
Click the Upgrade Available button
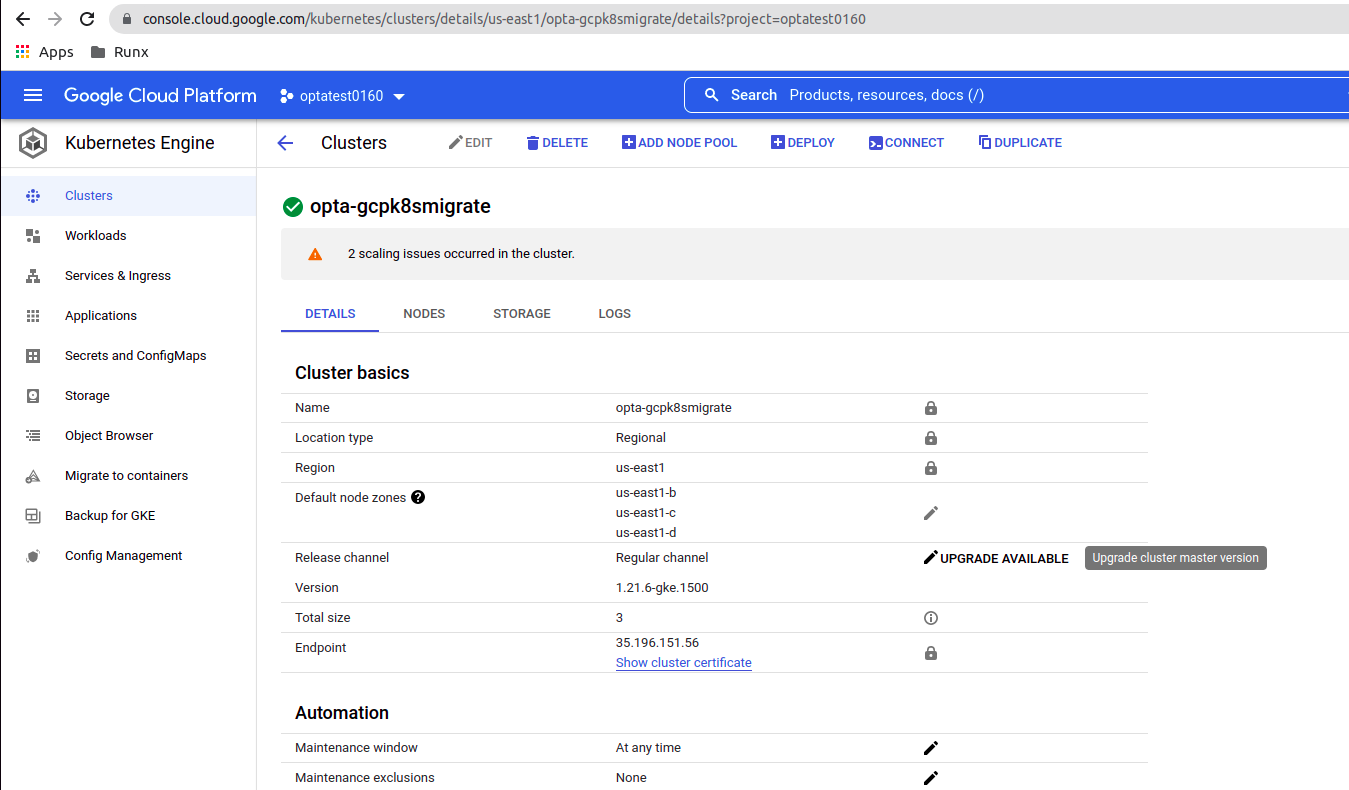[995, 558]
